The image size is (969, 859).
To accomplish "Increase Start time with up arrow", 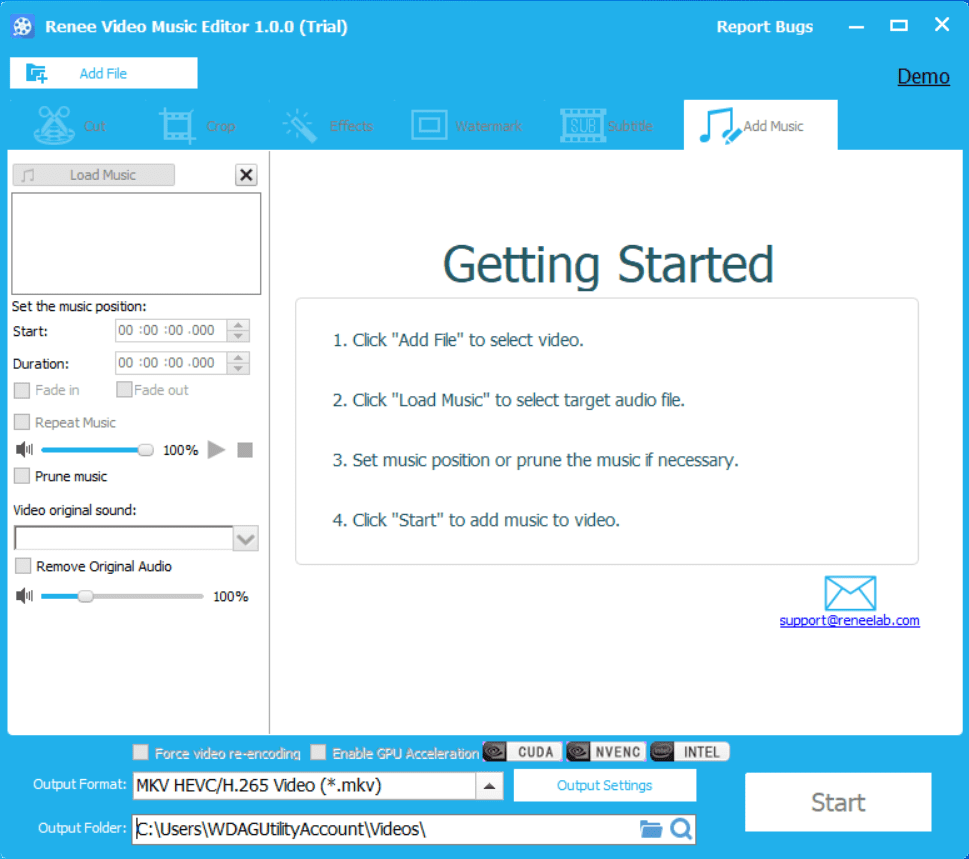I will point(238,324).
